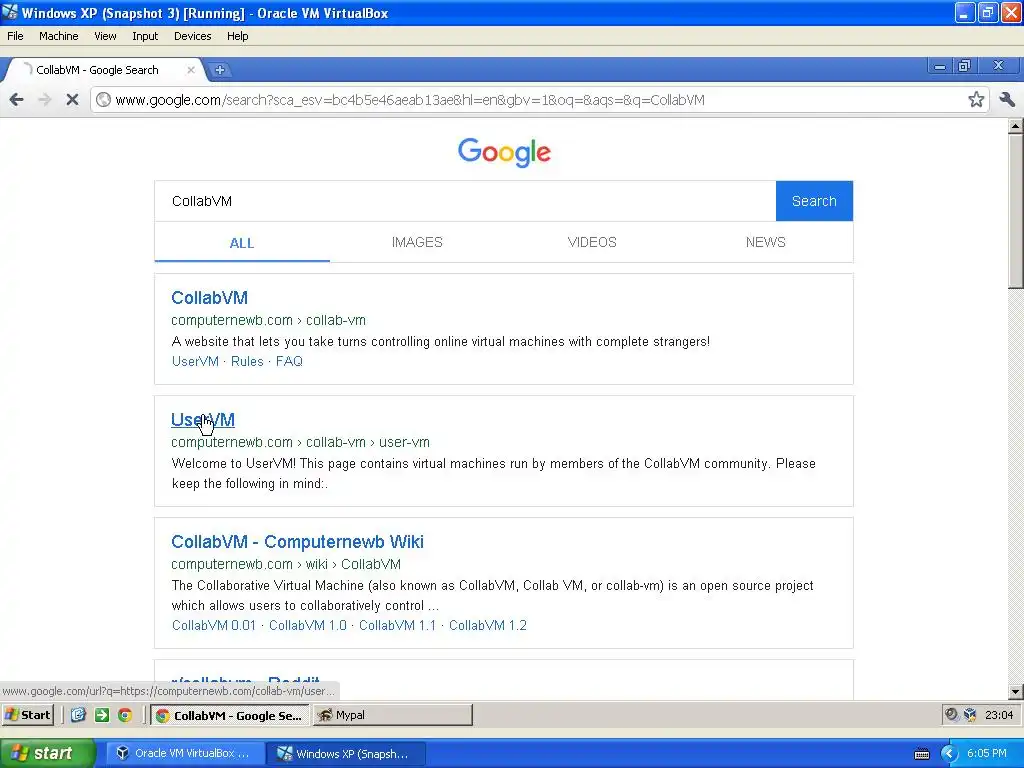
Task: Click the inner guest Start button
Action: tap(28, 715)
